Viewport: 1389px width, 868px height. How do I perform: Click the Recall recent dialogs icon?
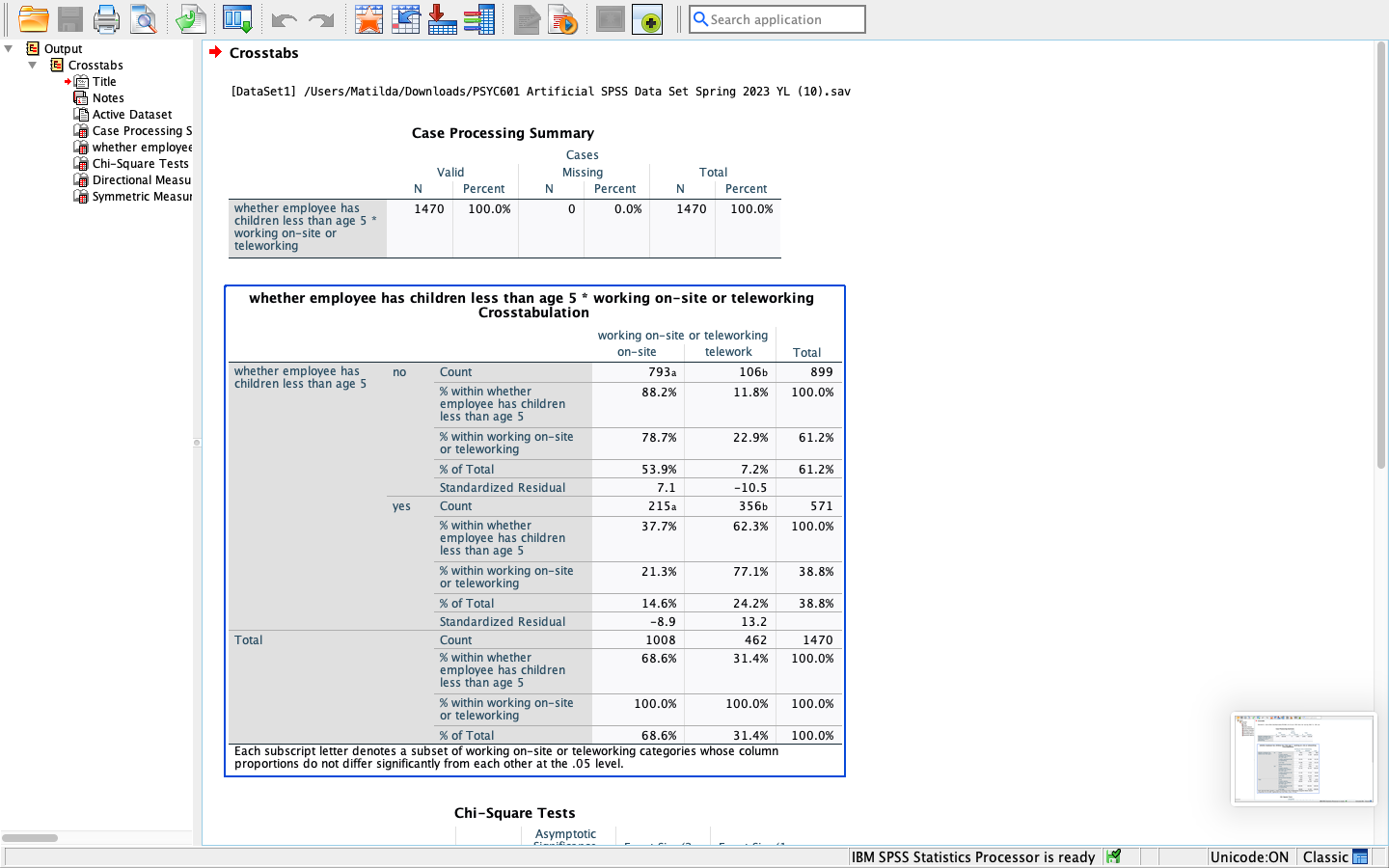click(x=237, y=19)
